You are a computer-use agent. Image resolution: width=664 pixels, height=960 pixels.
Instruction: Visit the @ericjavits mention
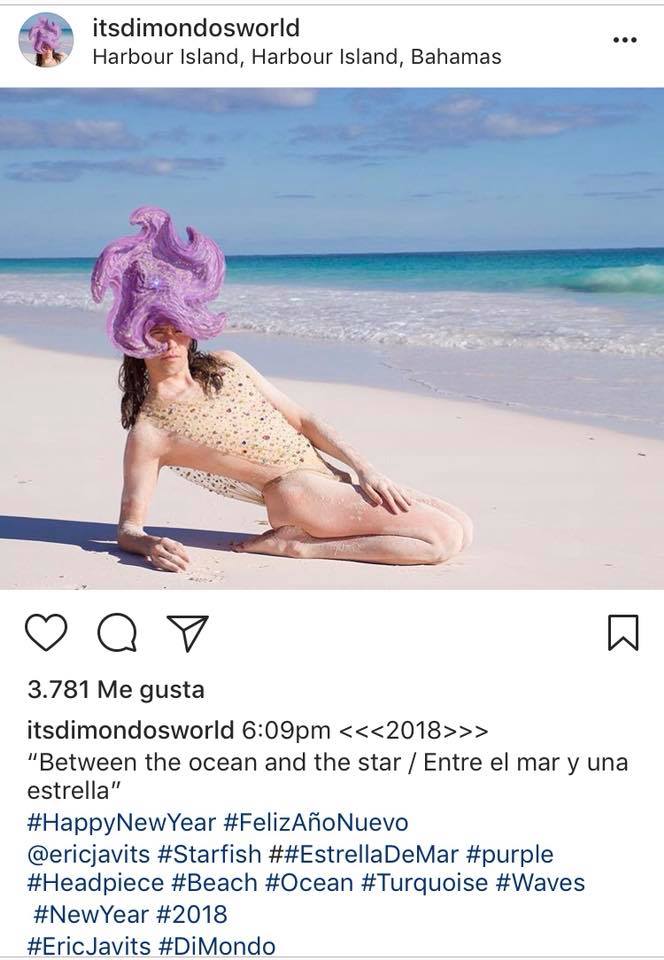(x=88, y=854)
